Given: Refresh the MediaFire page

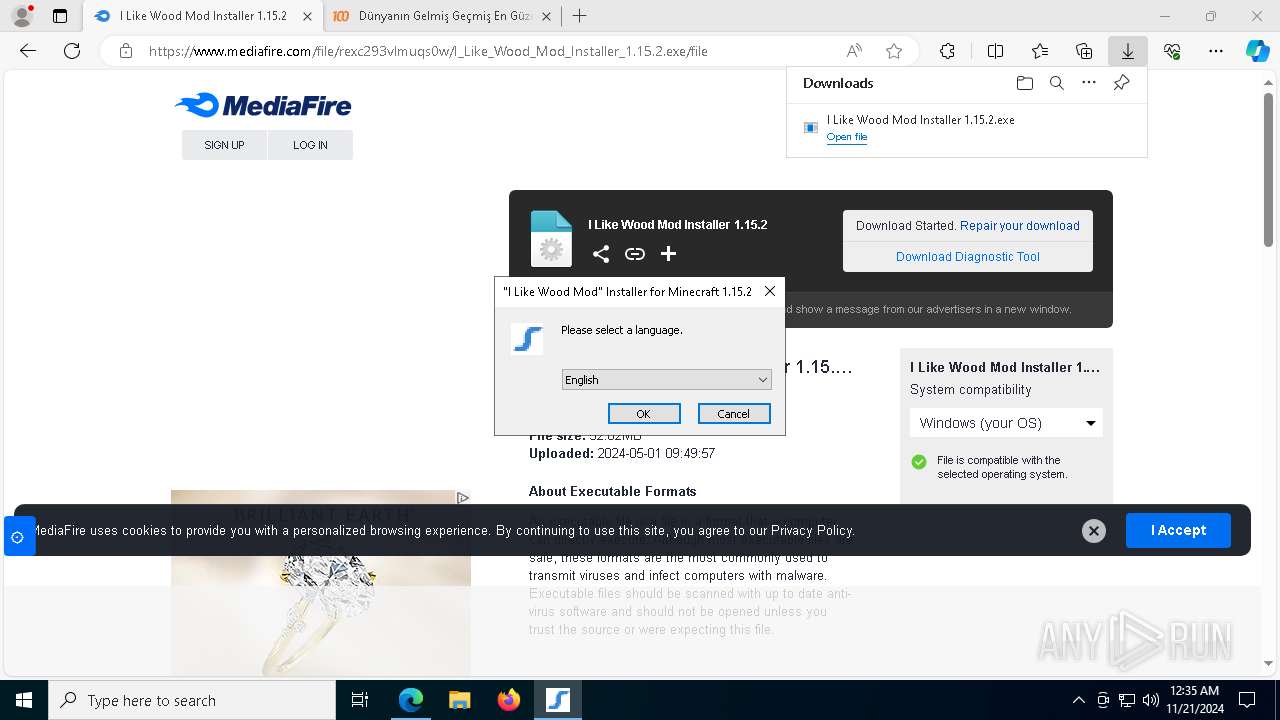Looking at the screenshot, I should [x=72, y=51].
